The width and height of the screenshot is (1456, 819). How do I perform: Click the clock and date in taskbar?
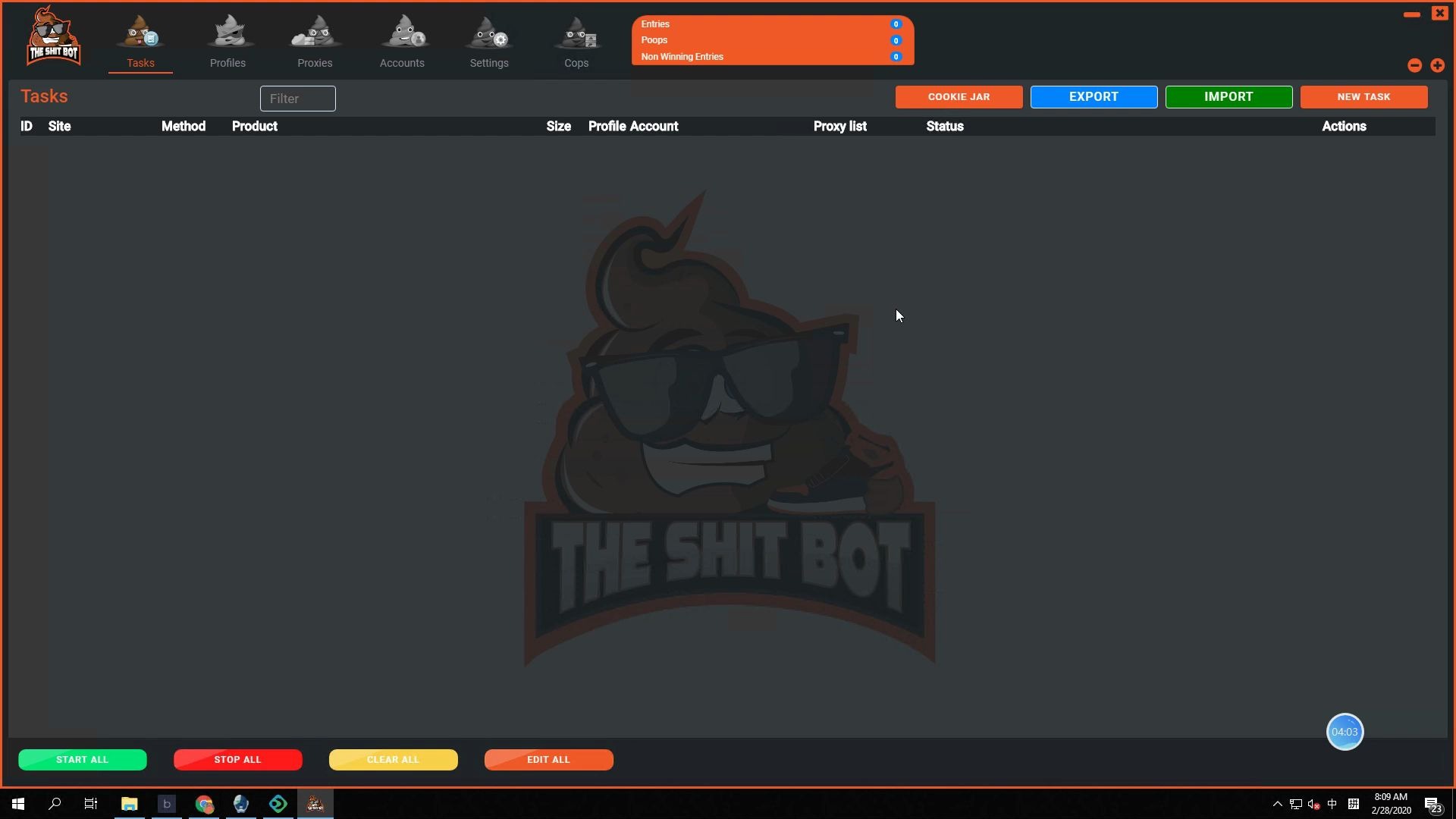coord(1391,804)
